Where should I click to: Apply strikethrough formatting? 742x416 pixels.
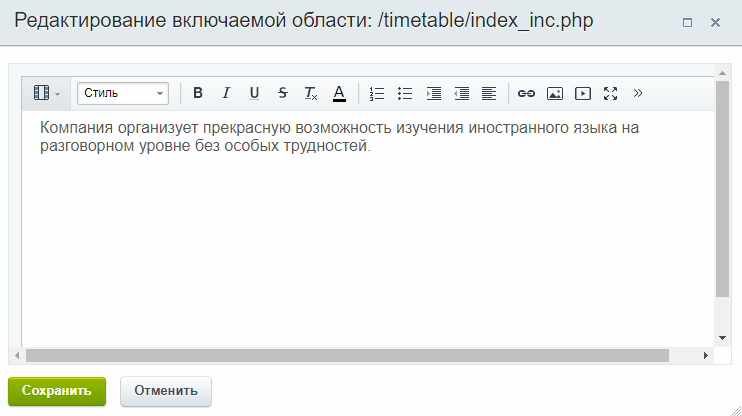click(283, 93)
